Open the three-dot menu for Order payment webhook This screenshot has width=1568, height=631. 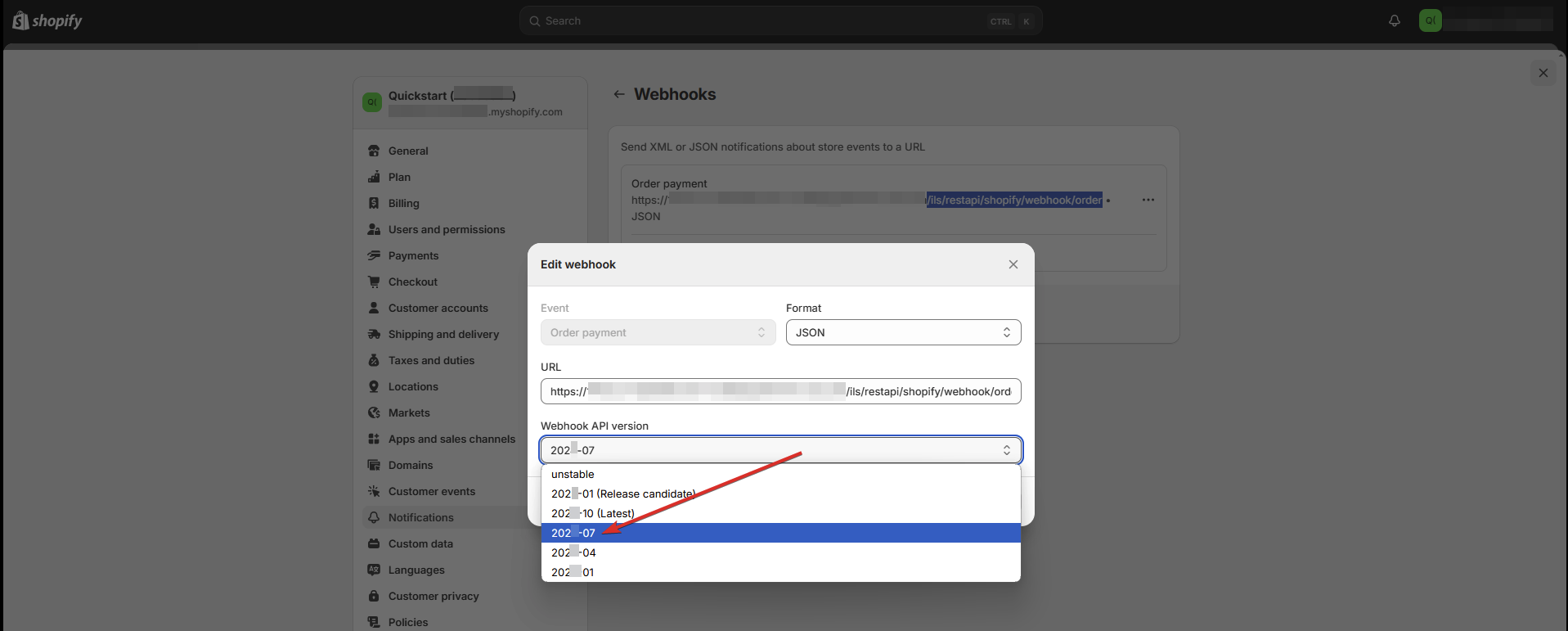(x=1148, y=200)
